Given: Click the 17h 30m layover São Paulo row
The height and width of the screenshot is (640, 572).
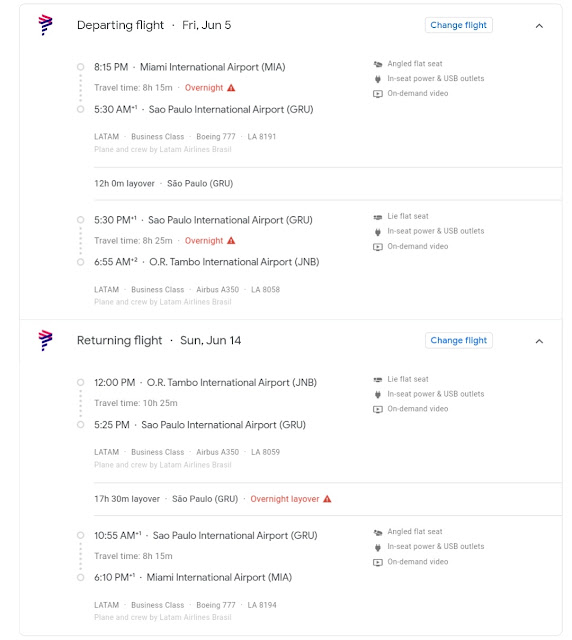Looking at the screenshot, I should point(327,499).
